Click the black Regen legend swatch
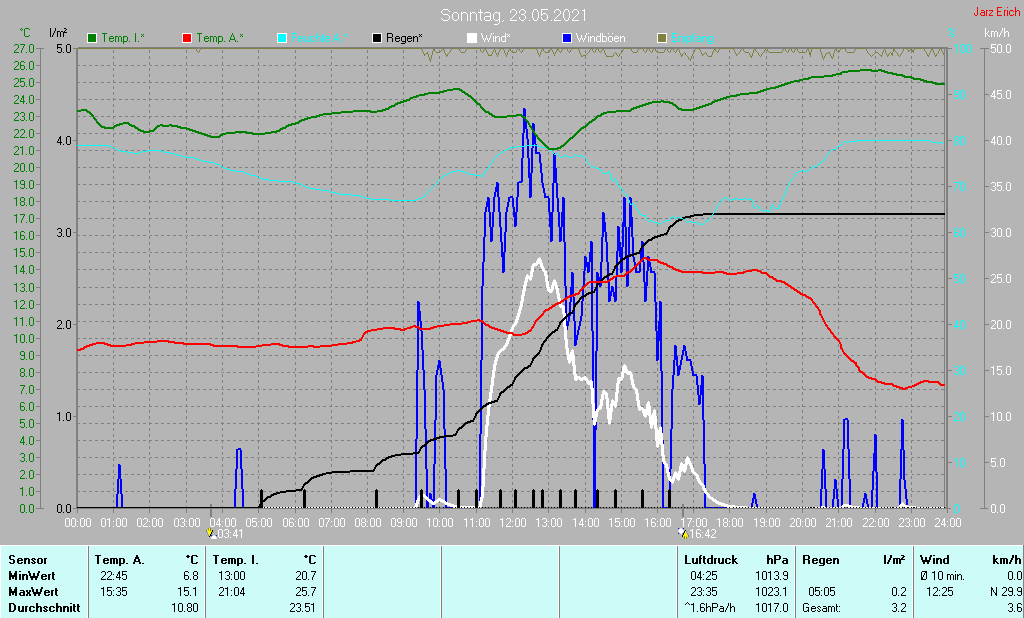Screen dimensions: 1024x618 coord(377,38)
